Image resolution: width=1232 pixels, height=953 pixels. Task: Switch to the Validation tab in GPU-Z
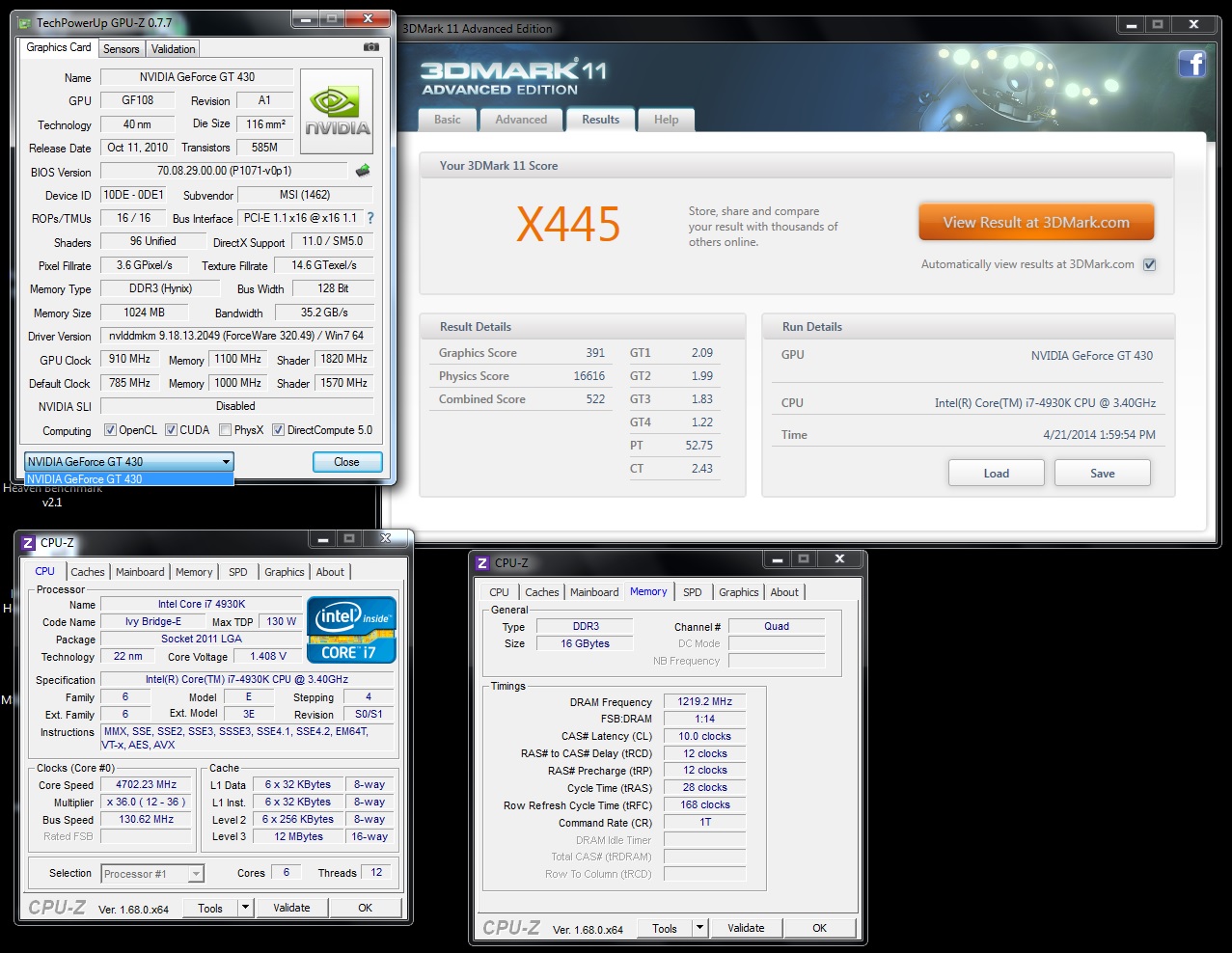point(174,48)
